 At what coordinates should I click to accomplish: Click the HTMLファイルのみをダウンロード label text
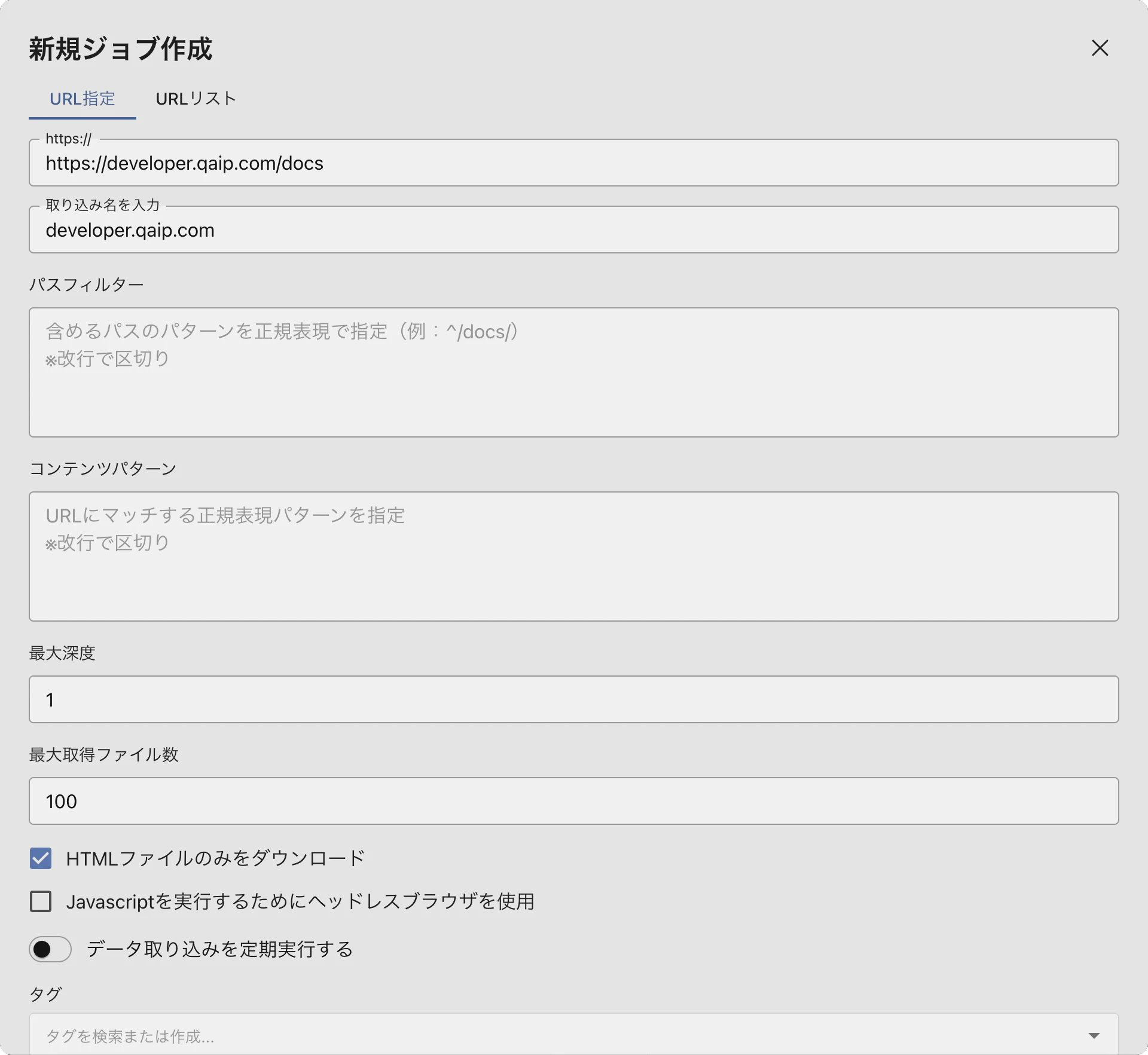click(x=215, y=858)
